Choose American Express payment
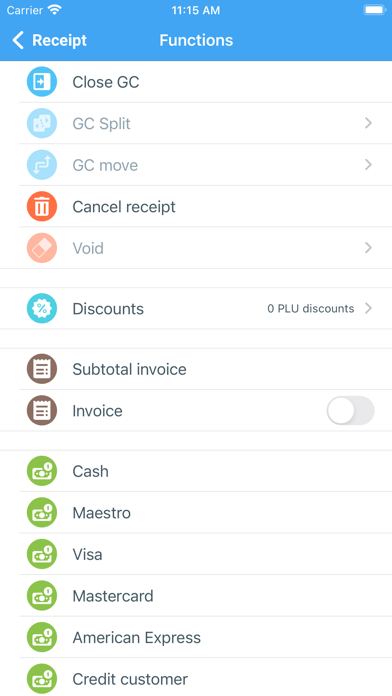Viewport: 392px width, 696px height. pyautogui.click(x=196, y=637)
